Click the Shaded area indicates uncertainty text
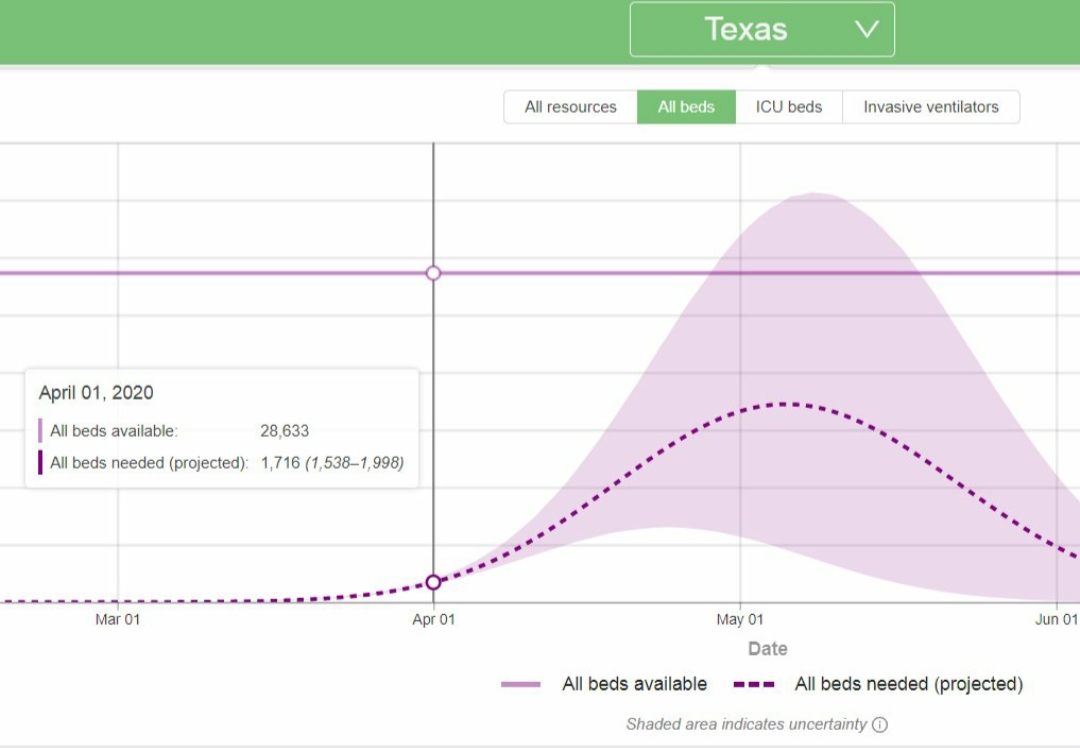The height and width of the screenshot is (748, 1080). 746,725
